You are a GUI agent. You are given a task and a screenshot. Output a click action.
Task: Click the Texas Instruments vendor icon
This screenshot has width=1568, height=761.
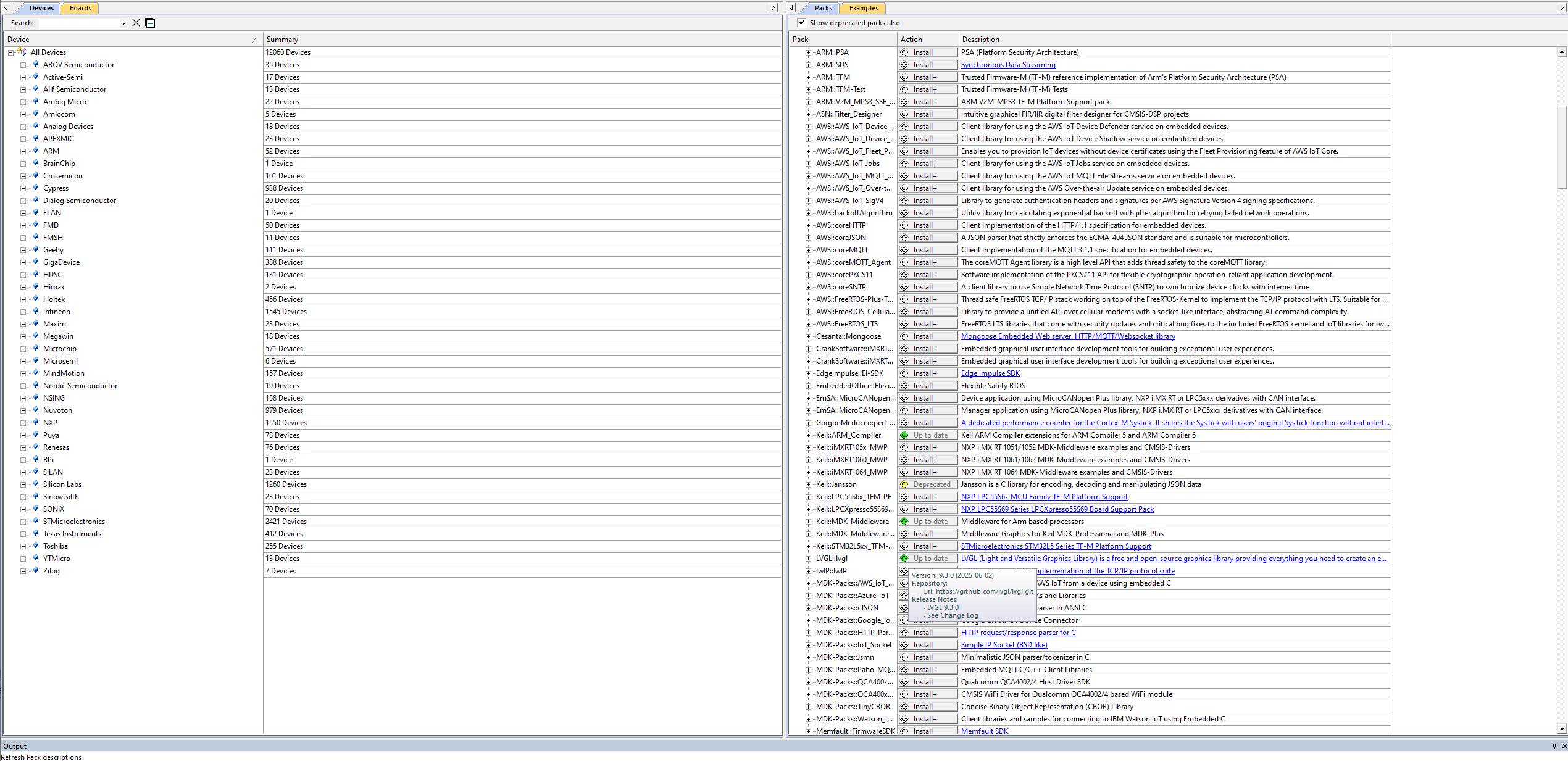click(x=36, y=533)
